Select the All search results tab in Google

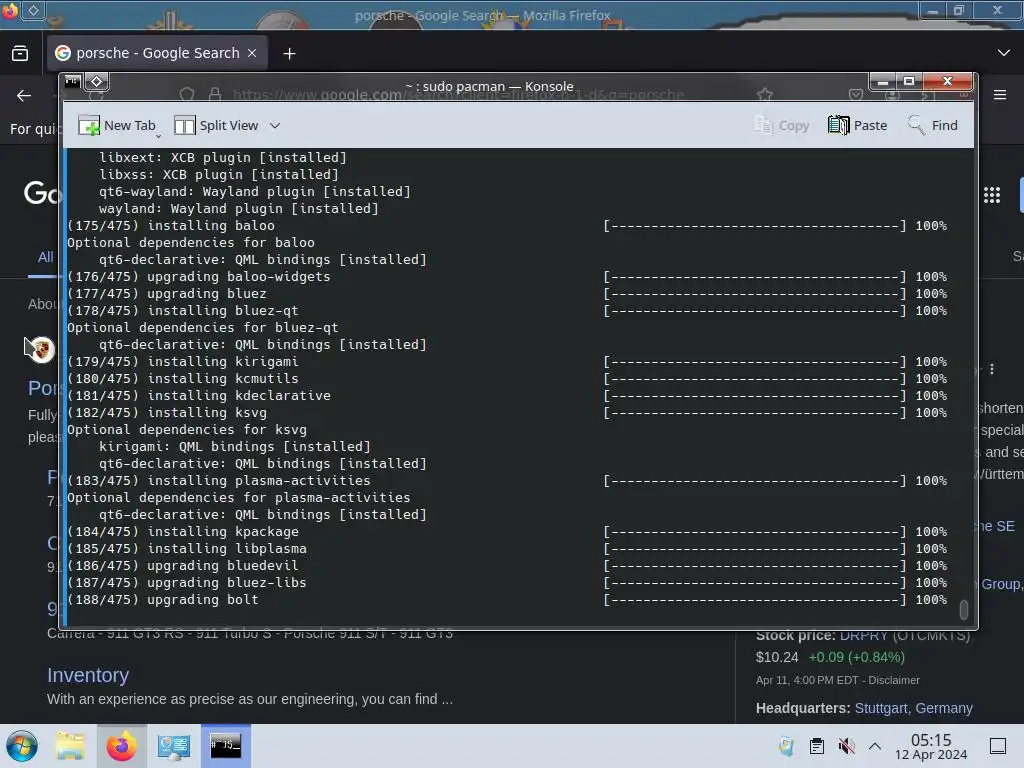pos(45,257)
